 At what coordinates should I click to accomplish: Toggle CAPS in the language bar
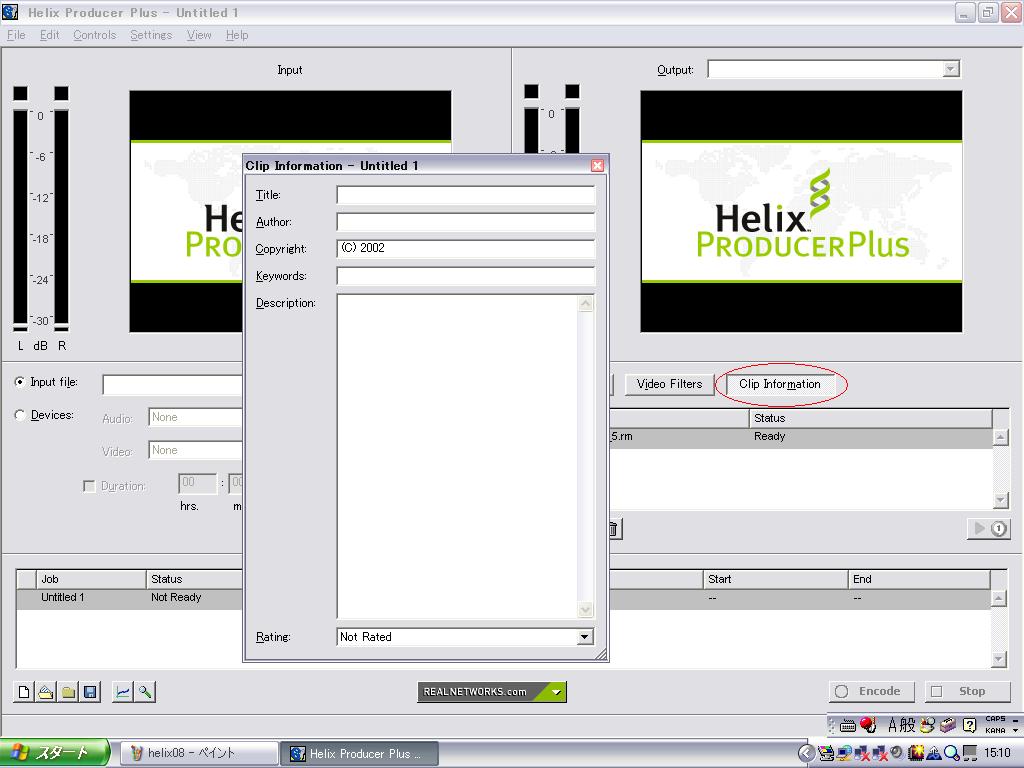pos(995,719)
